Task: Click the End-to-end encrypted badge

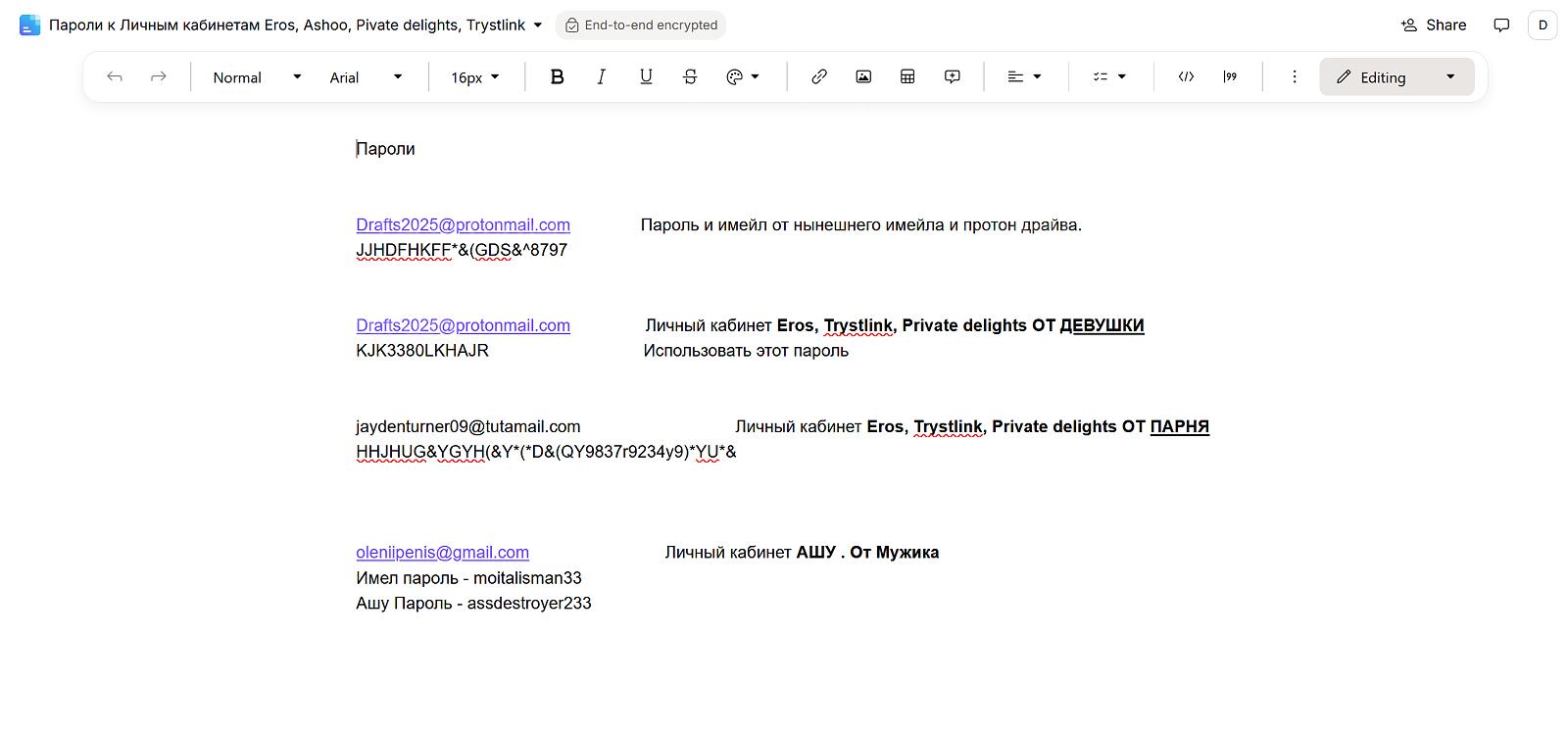Action: click(641, 25)
